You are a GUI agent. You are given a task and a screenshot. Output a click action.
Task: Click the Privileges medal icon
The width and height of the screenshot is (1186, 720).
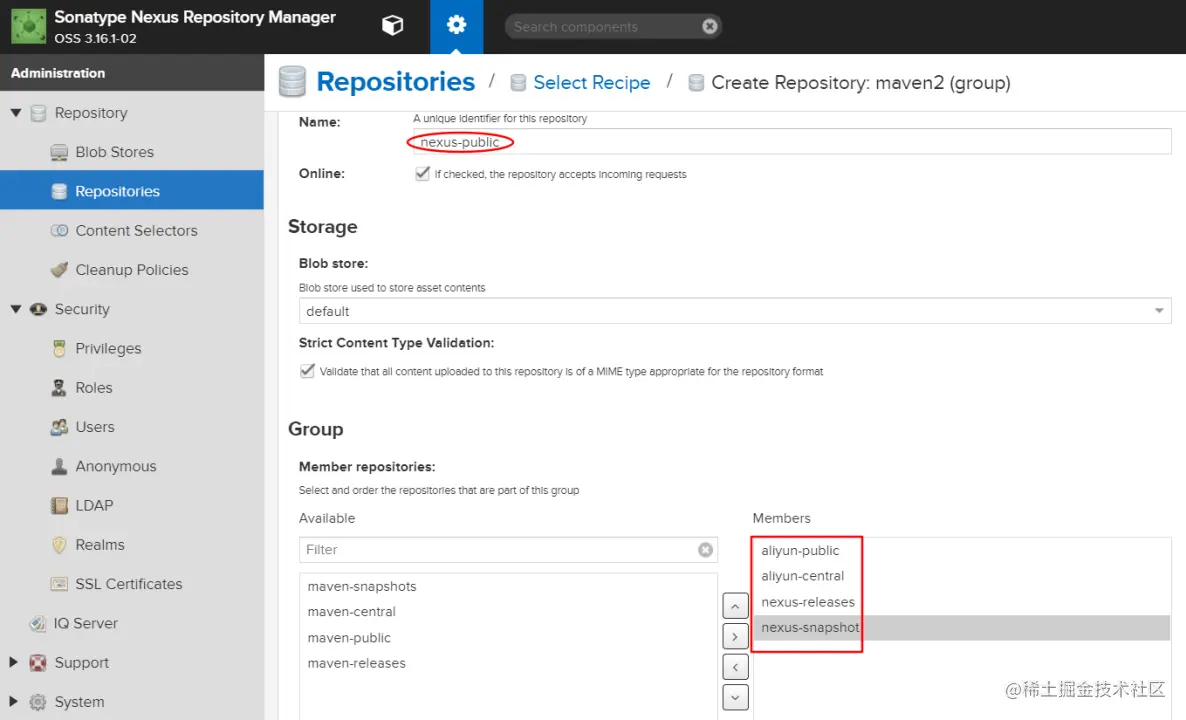point(59,349)
